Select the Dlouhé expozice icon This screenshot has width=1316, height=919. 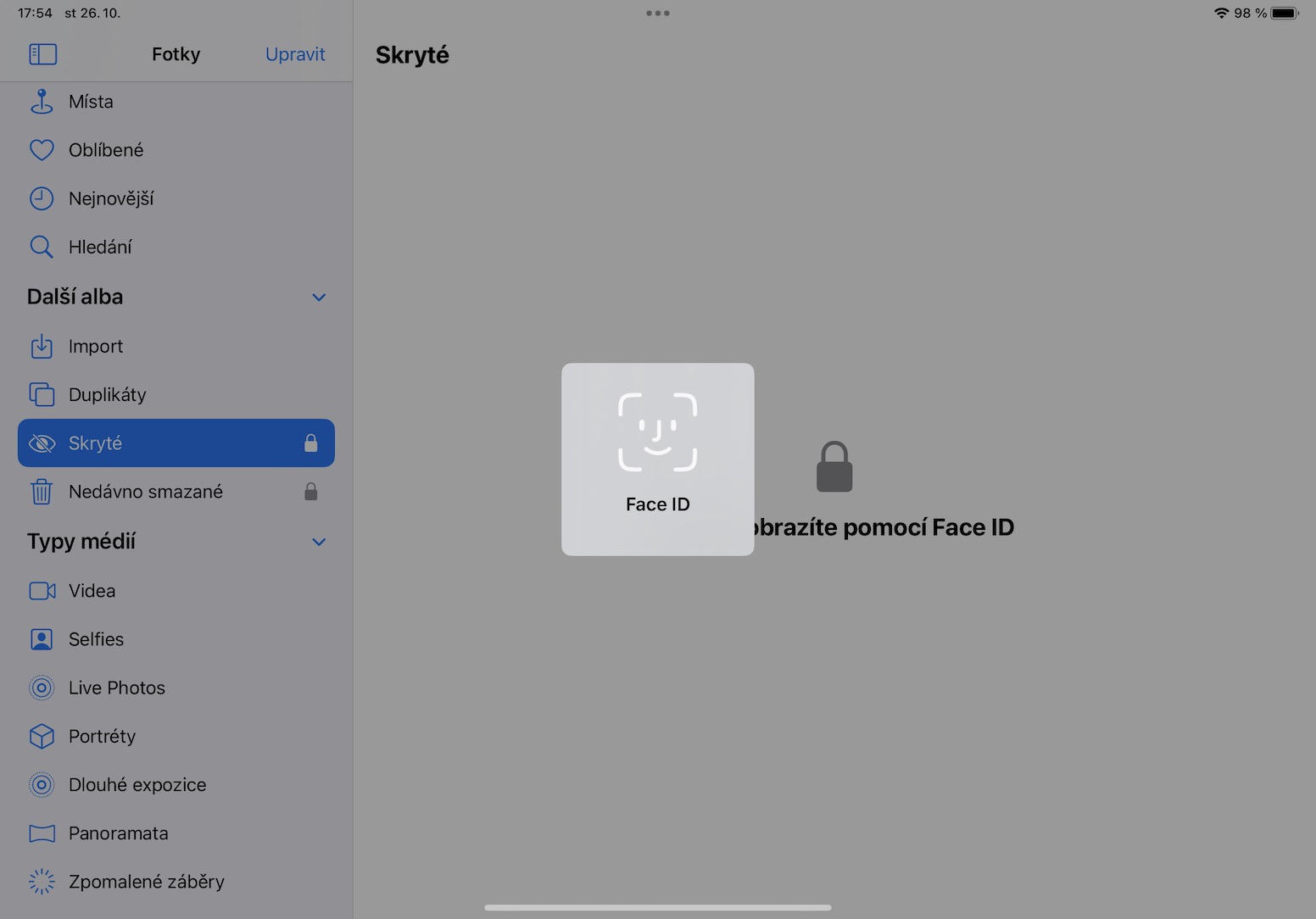pyautogui.click(x=42, y=784)
